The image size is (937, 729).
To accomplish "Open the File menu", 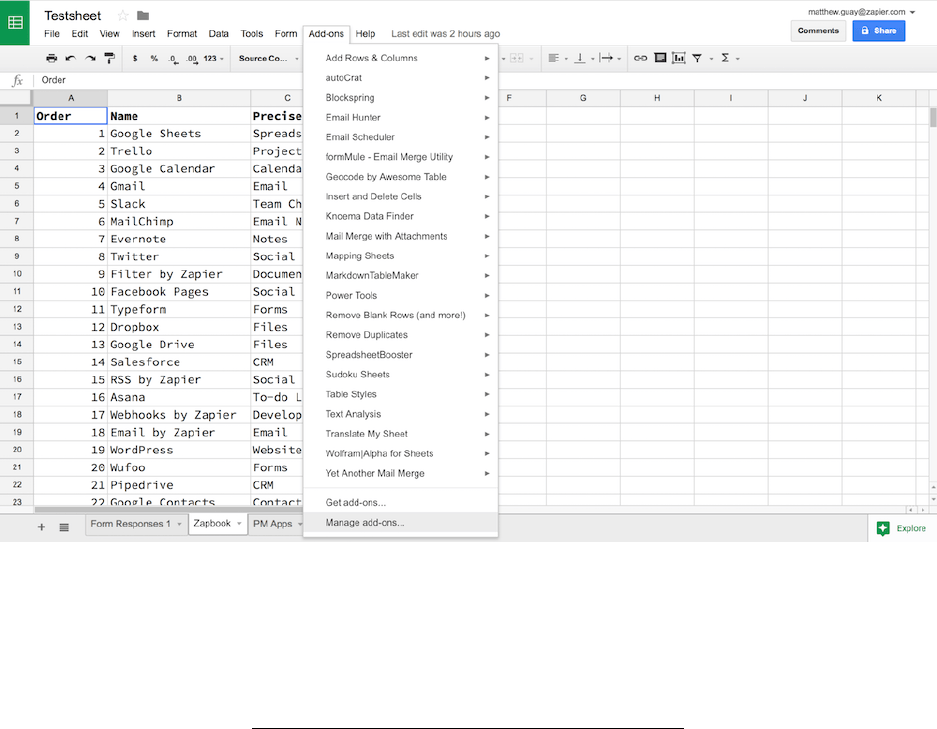I will coord(52,33).
